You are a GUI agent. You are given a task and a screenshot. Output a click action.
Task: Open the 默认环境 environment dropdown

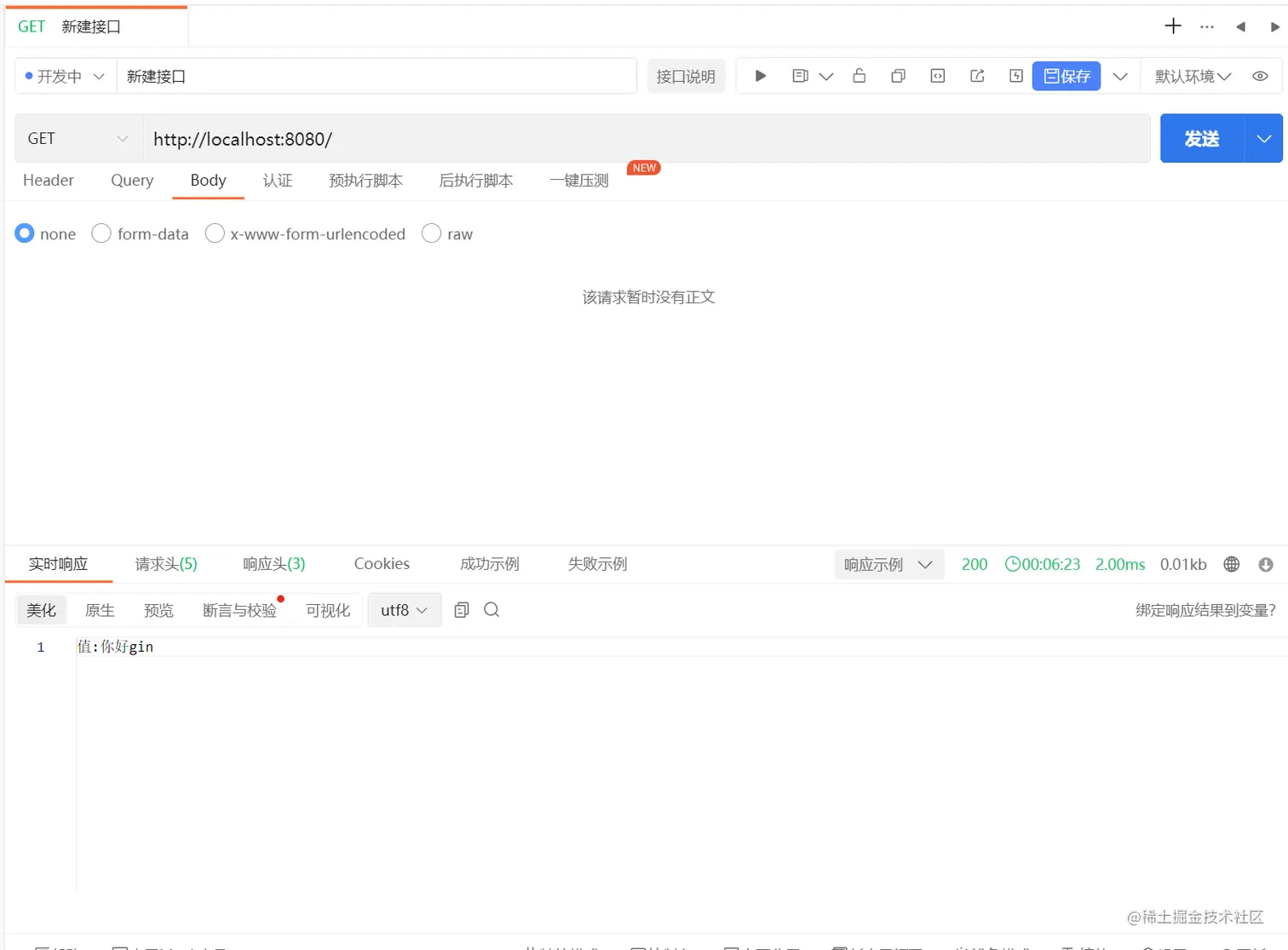1192,76
